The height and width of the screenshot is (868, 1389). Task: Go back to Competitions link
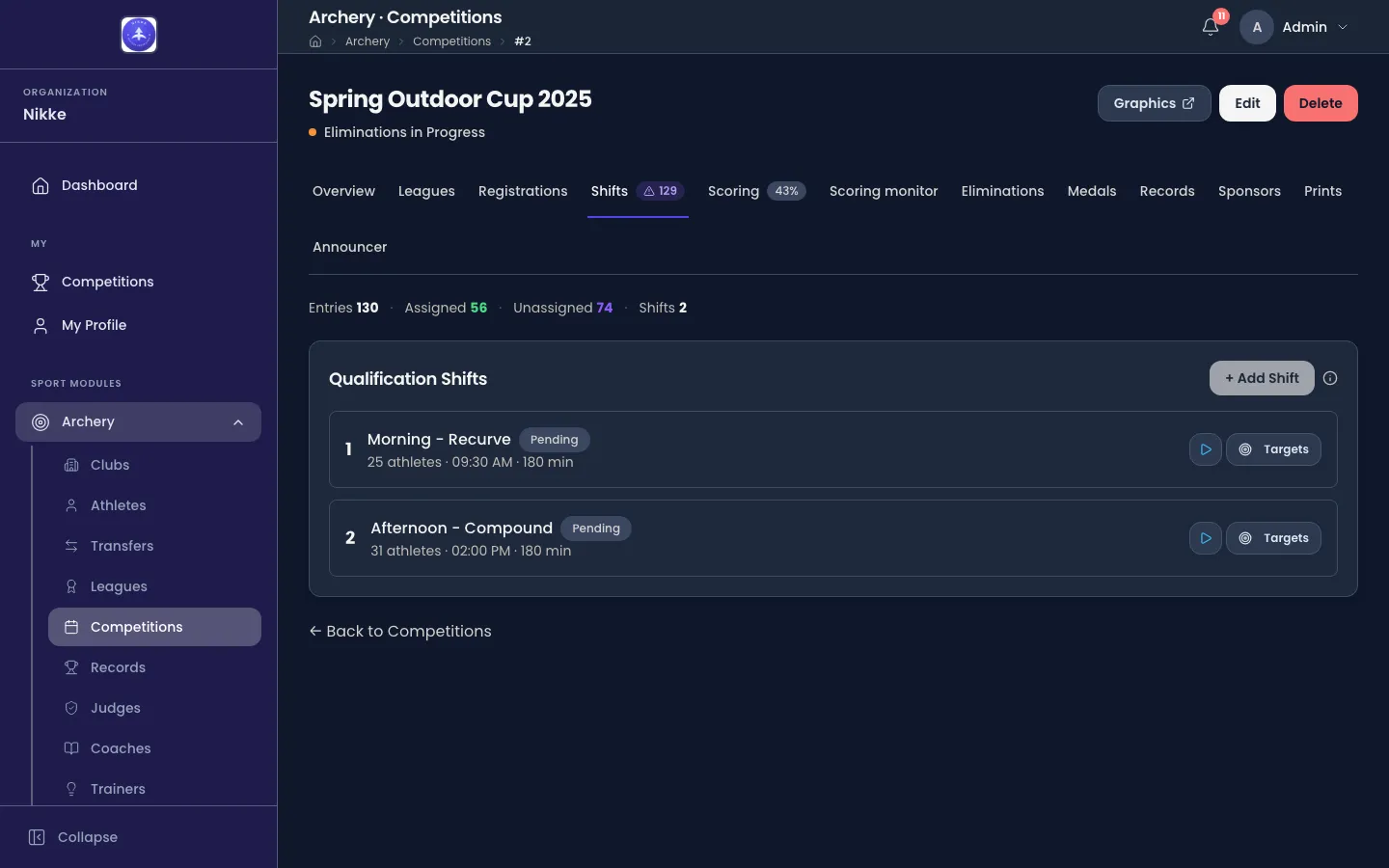(x=400, y=631)
